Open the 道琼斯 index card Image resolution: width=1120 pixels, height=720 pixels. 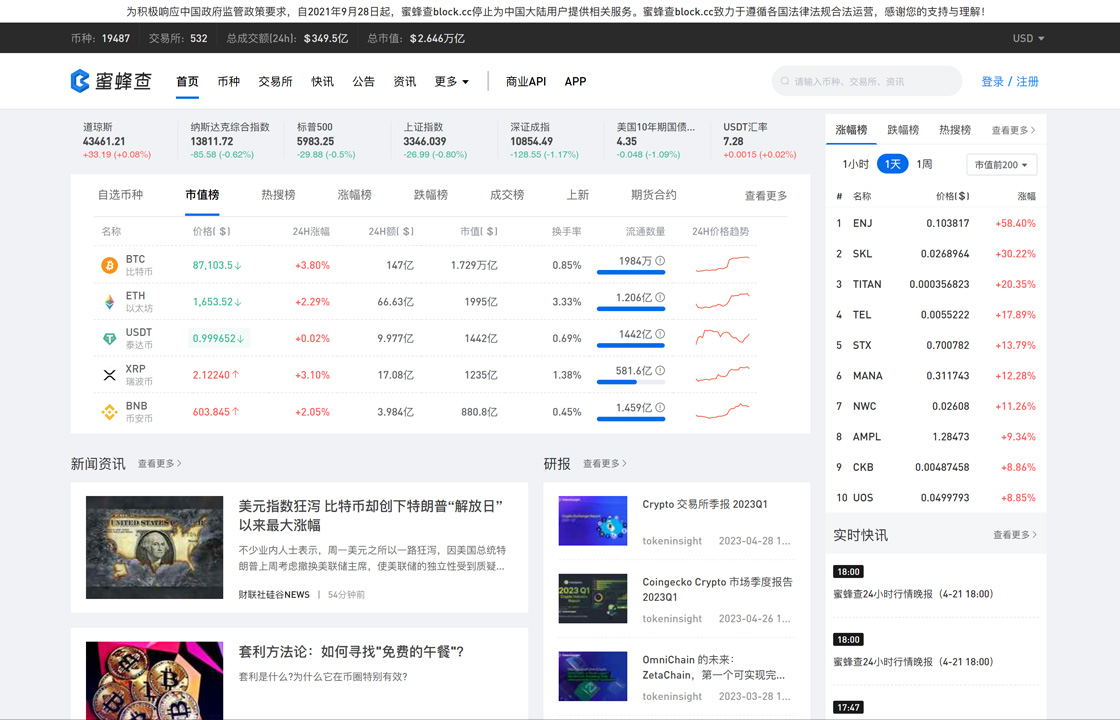point(120,141)
